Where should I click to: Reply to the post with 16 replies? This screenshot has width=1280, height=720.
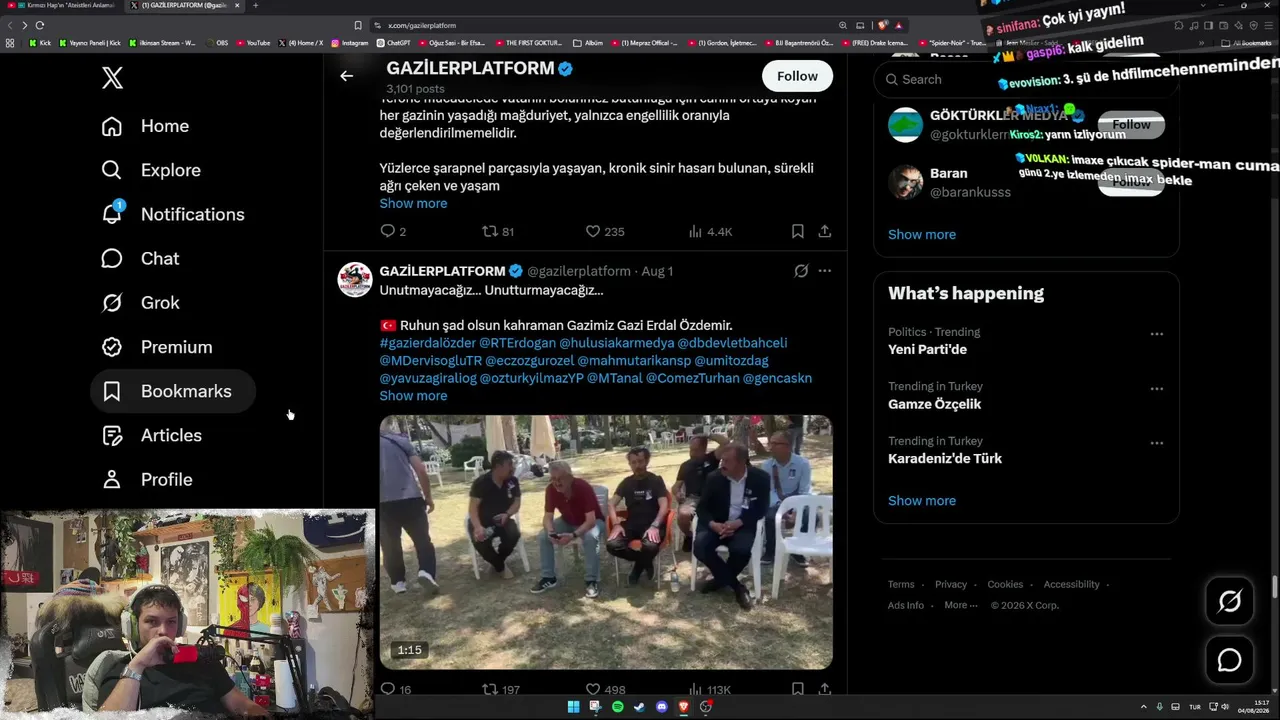[x=395, y=689]
